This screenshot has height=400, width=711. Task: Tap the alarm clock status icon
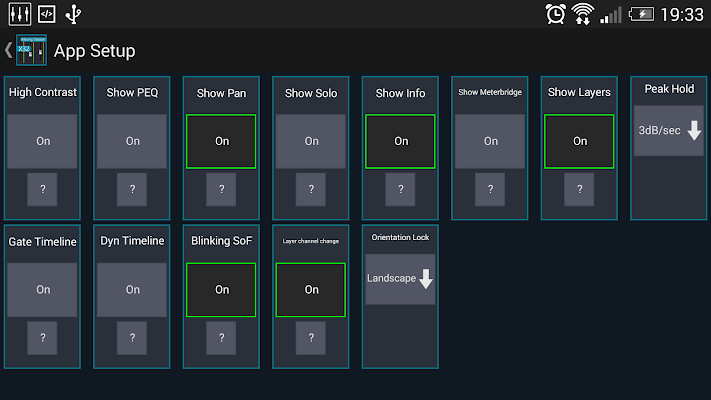pyautogui.click(x=556, y=14)
